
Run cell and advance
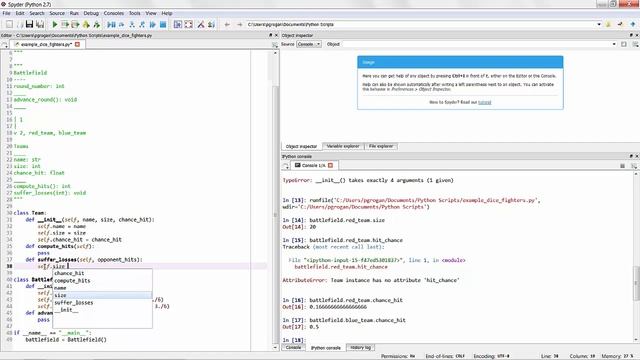(76, 24)
